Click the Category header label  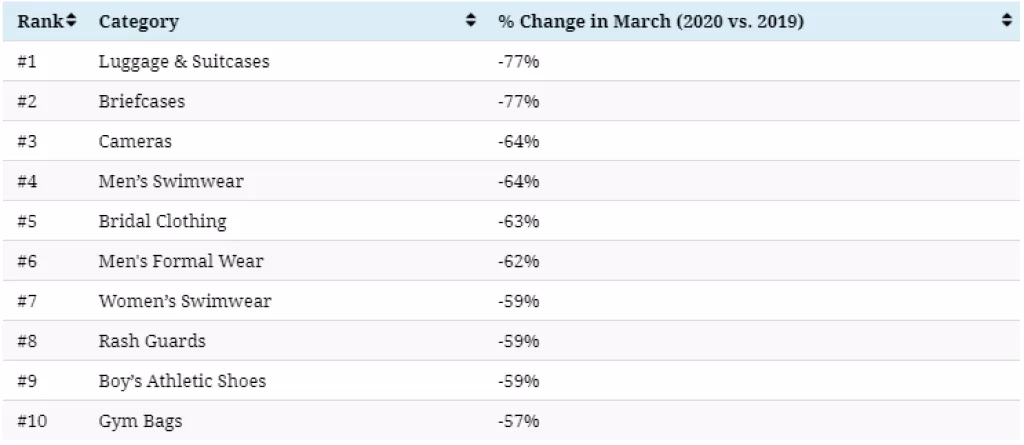pyautogui.click(x=138, y=21)
